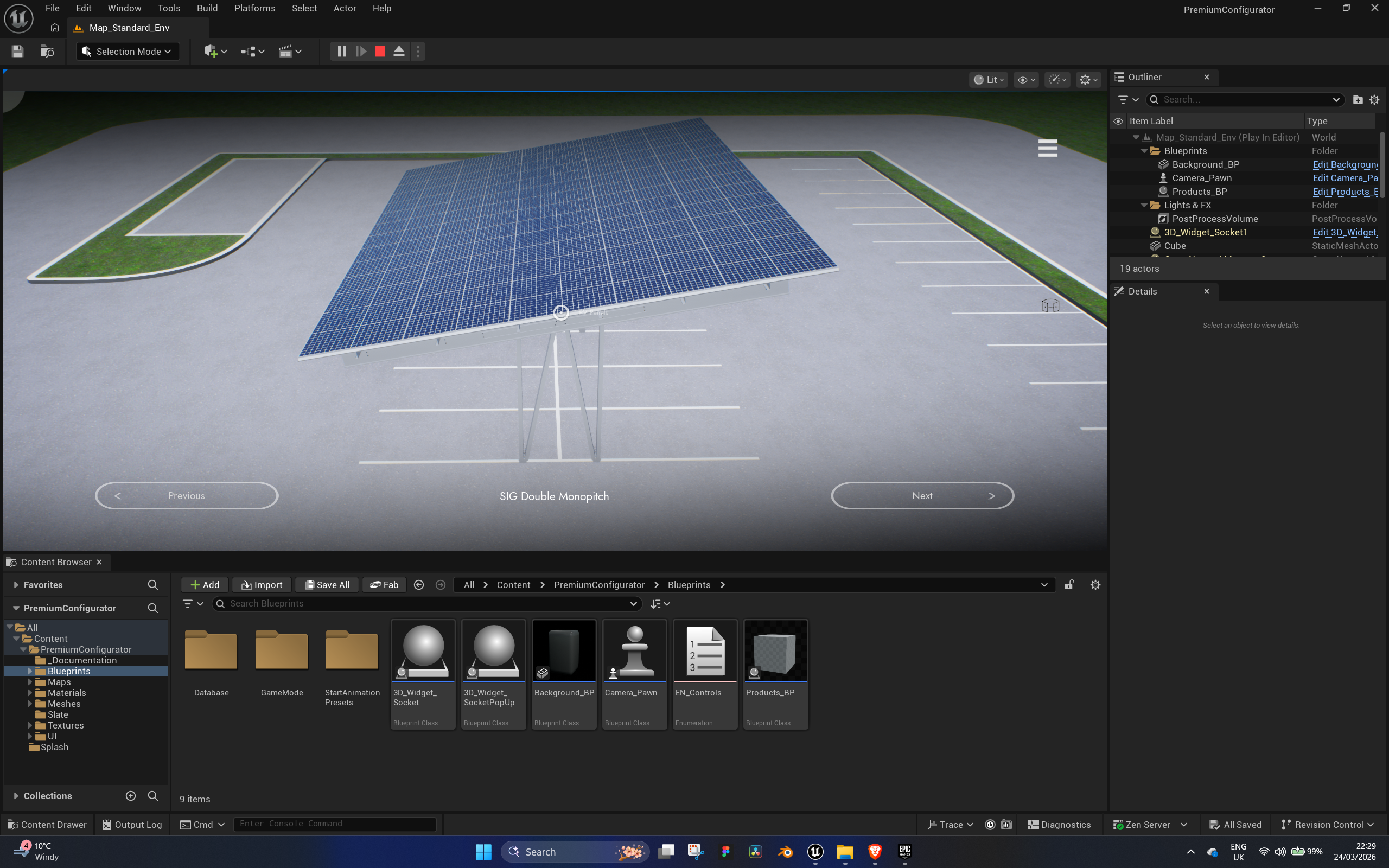
Task: Add a new collection
Action: click(x=131, y=796)
